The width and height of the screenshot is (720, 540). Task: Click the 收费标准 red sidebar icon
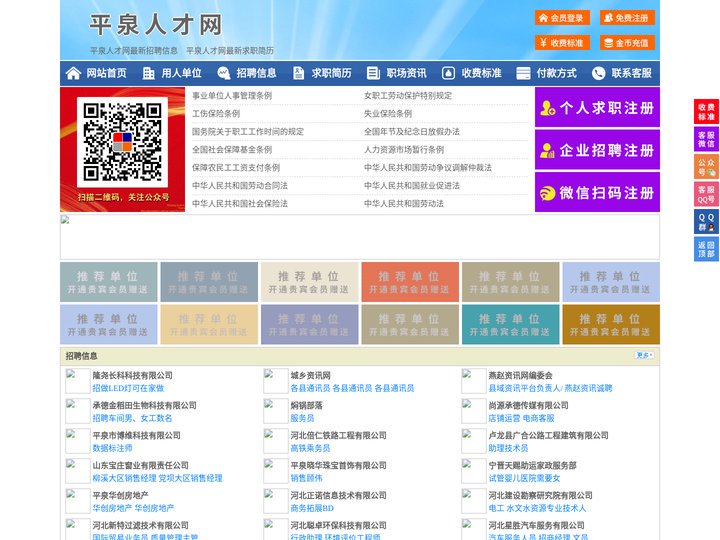(x=706, y=112)
